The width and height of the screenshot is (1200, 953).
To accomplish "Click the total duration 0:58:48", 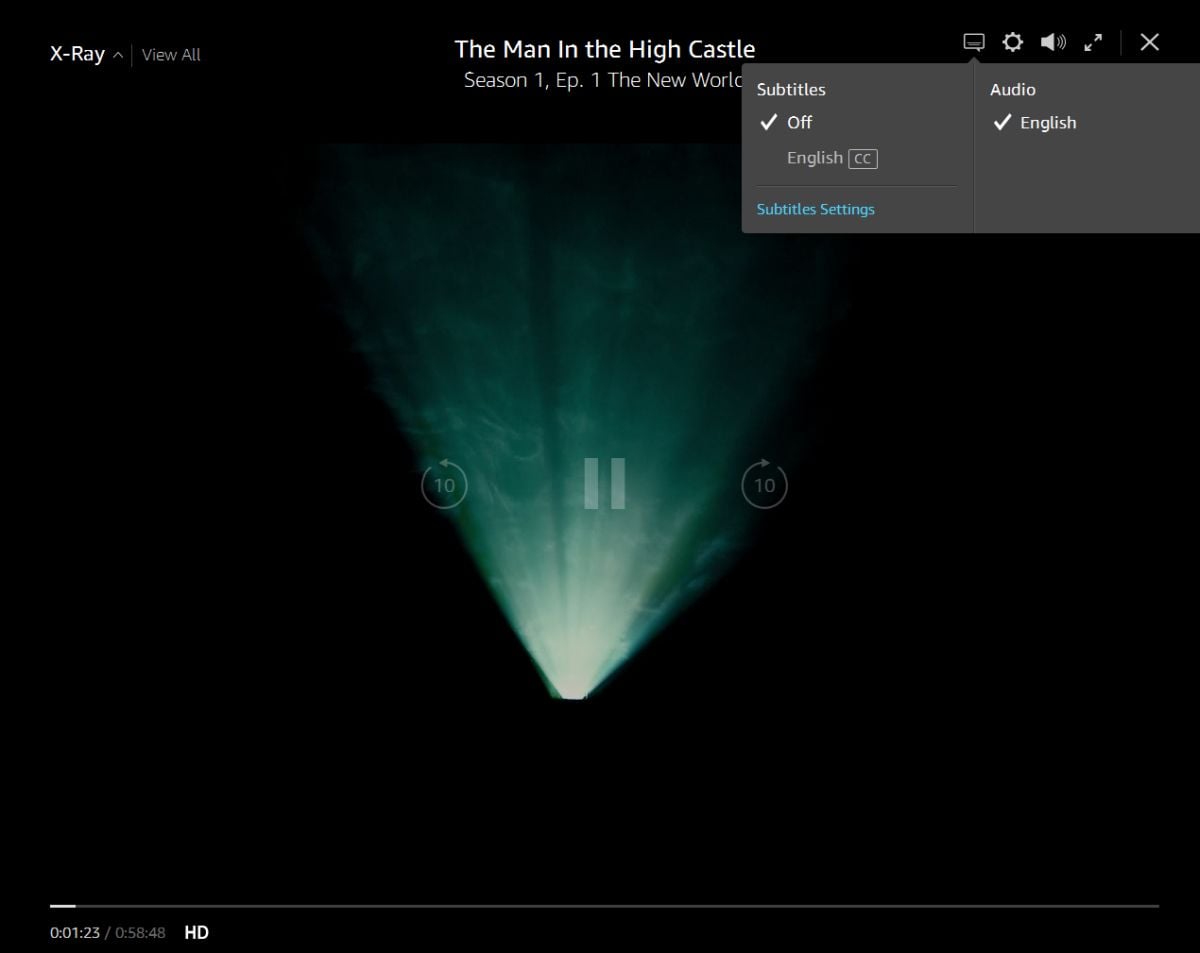I will [x=140, y=932].
